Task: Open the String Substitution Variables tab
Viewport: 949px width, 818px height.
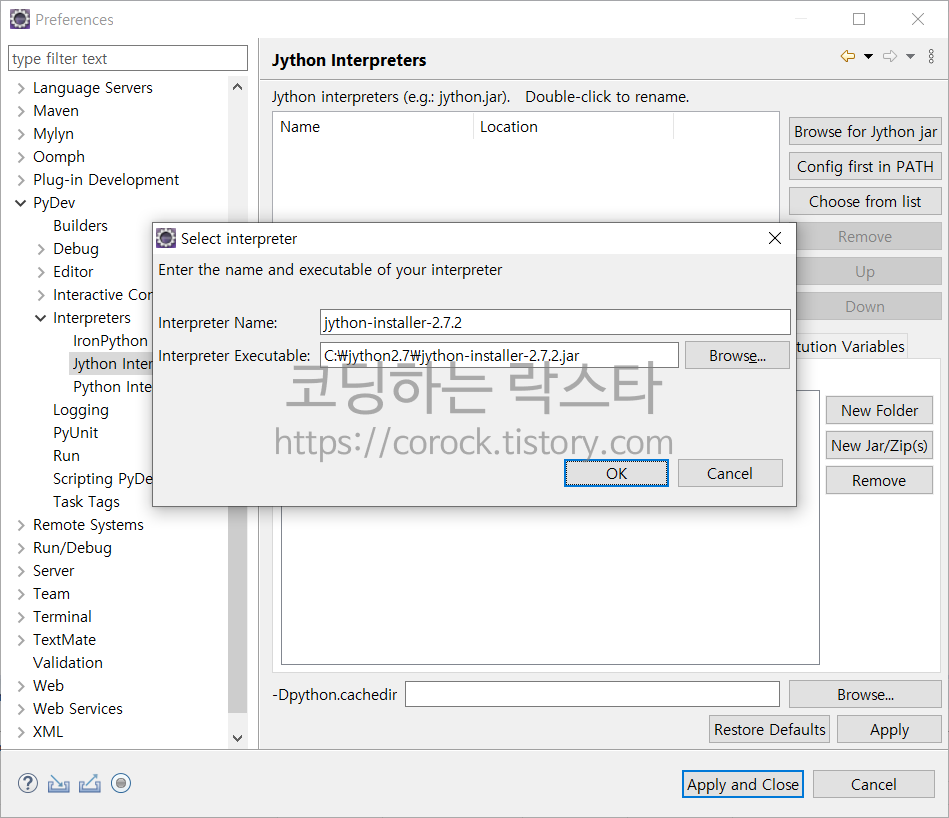Action: 850,346
